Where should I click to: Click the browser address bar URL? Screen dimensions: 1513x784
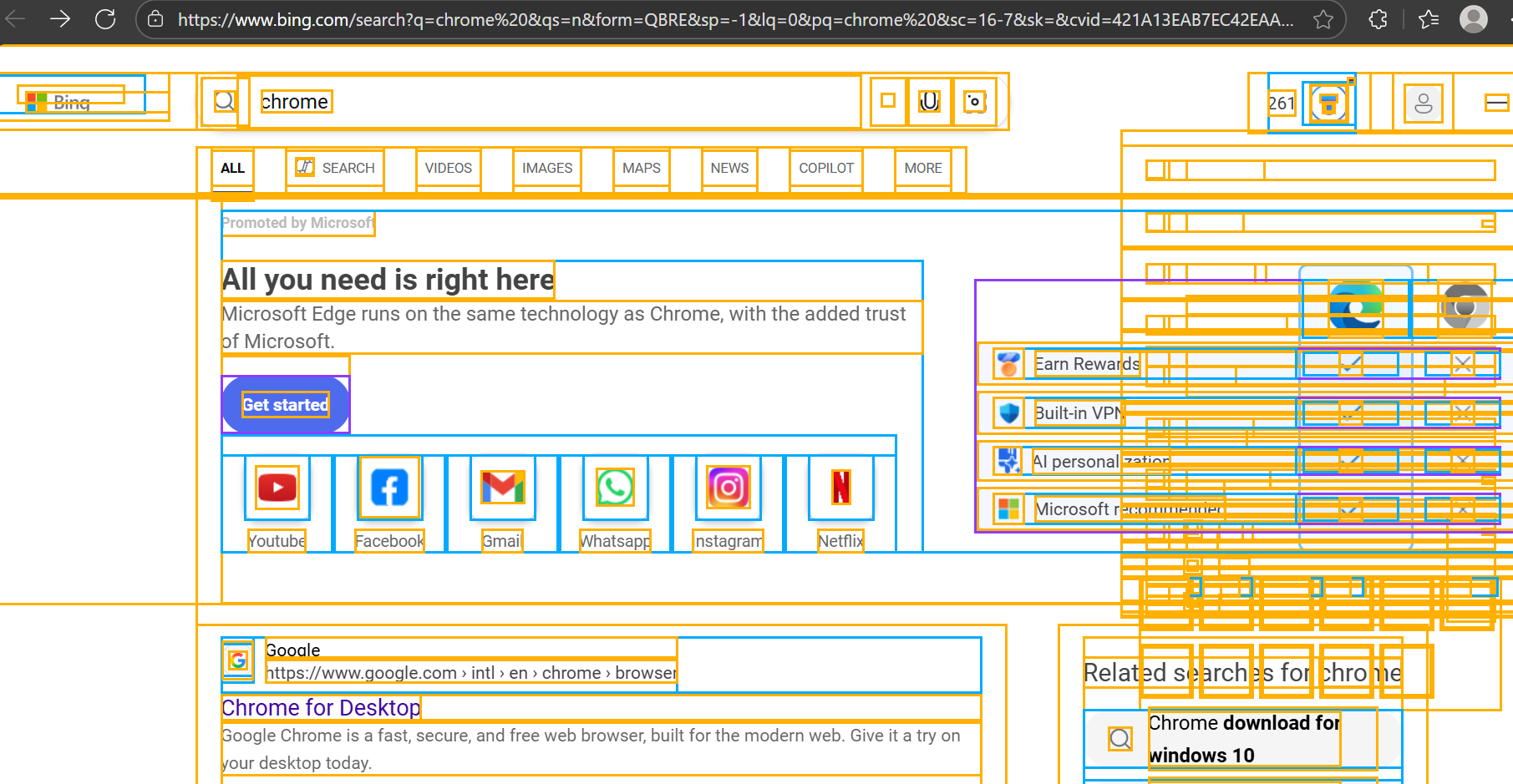coord(735,19)
